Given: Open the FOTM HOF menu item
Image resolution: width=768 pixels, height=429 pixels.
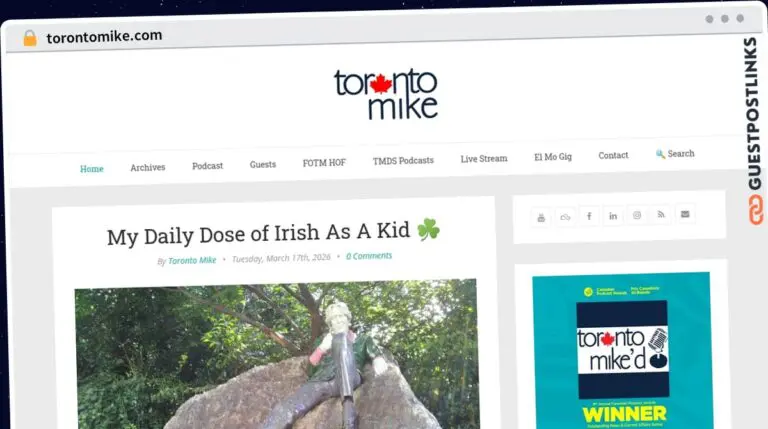Looking at the screenshot, I should click(x=324, y=162).
